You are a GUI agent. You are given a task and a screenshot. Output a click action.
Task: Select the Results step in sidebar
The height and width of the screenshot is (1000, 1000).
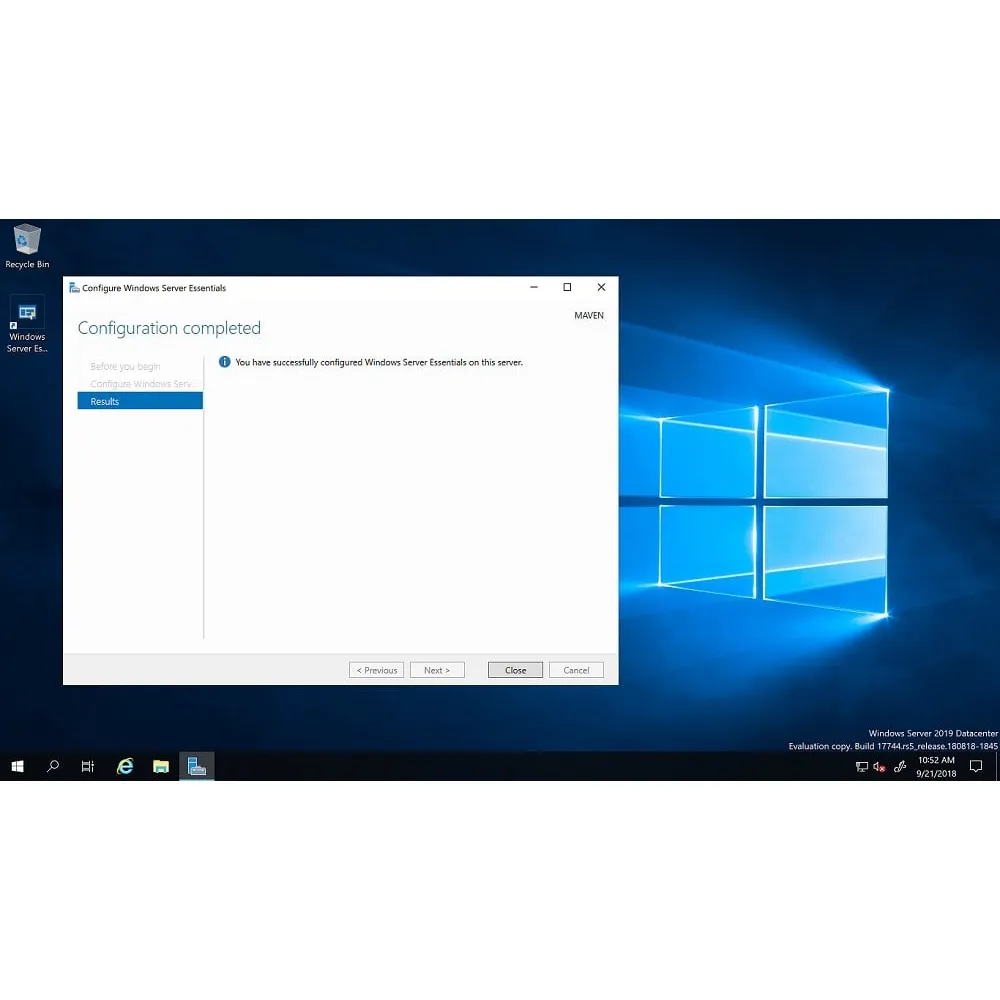click(140, 401)
